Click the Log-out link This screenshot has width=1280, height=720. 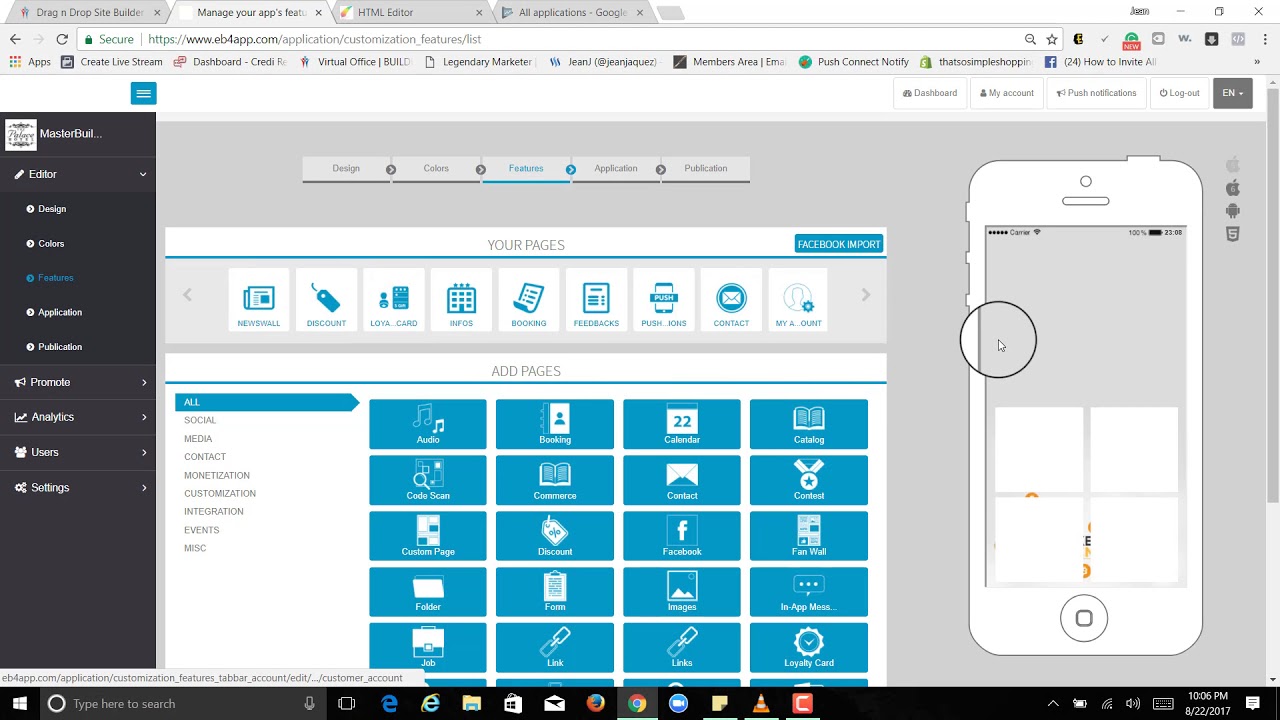pyautogui.click(x=1180, y=92)
